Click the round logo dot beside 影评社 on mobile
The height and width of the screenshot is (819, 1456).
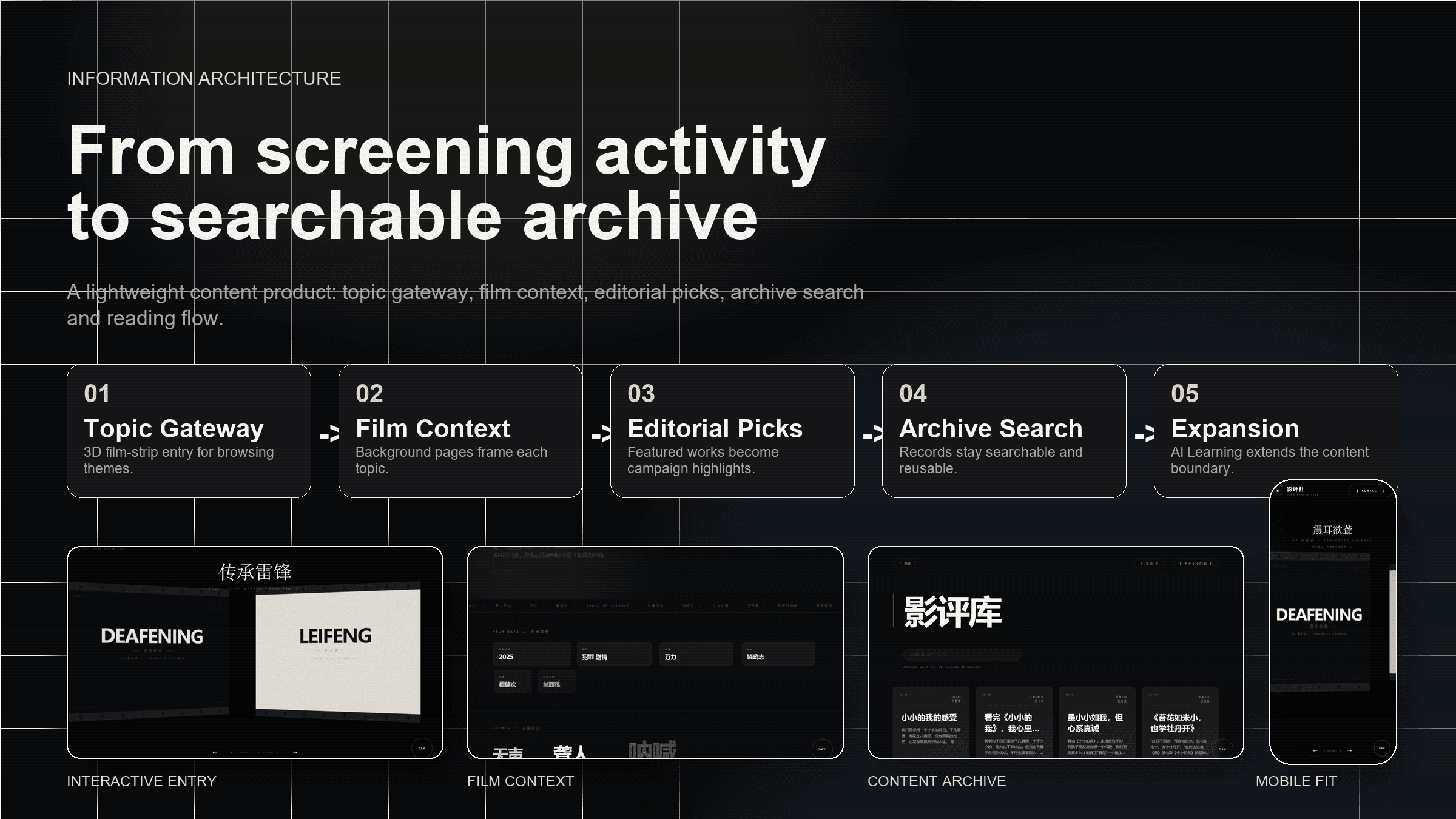pos(1278,491)
